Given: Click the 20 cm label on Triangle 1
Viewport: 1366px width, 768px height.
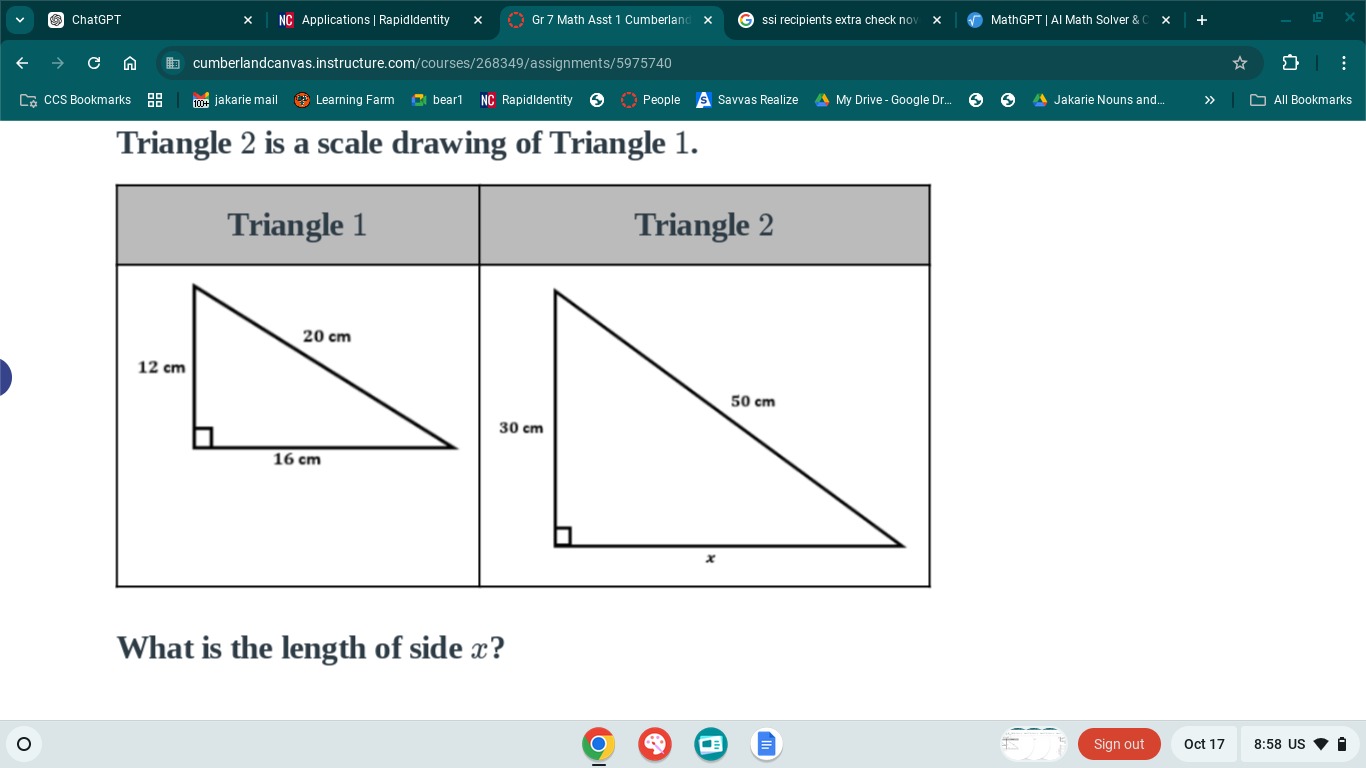Looking at the screenshot, I should pyautogui.click(x=327, y=337).
